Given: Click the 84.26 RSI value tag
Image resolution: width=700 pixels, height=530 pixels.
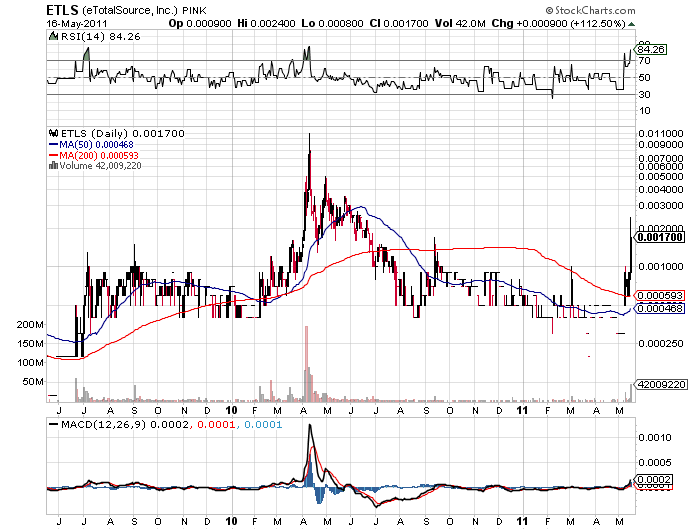Looking at the screenshot, I should coord(651,48).
